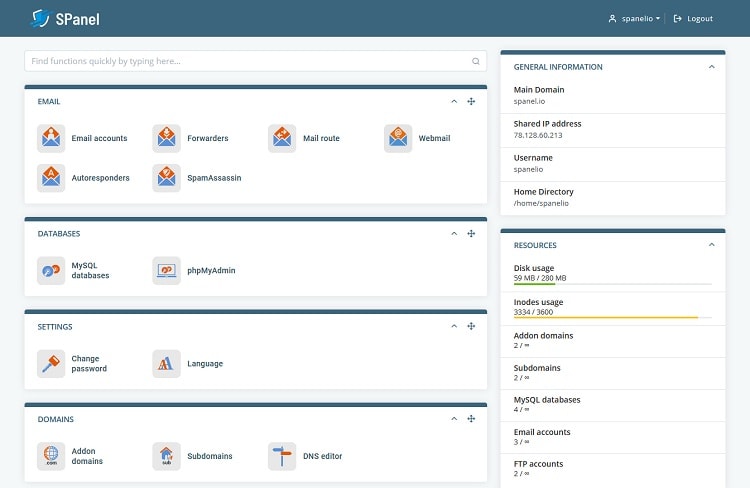
Task: Click the Logout link
Action: [x=693, y=19]
